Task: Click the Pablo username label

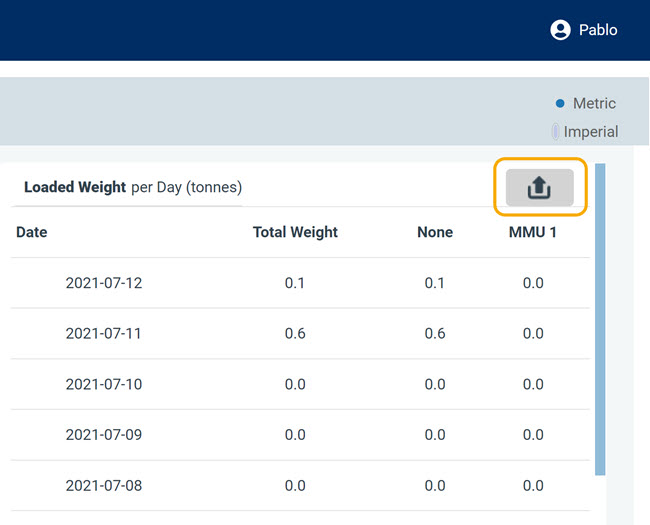Action: pyautogui.click(x=598, y=30)
